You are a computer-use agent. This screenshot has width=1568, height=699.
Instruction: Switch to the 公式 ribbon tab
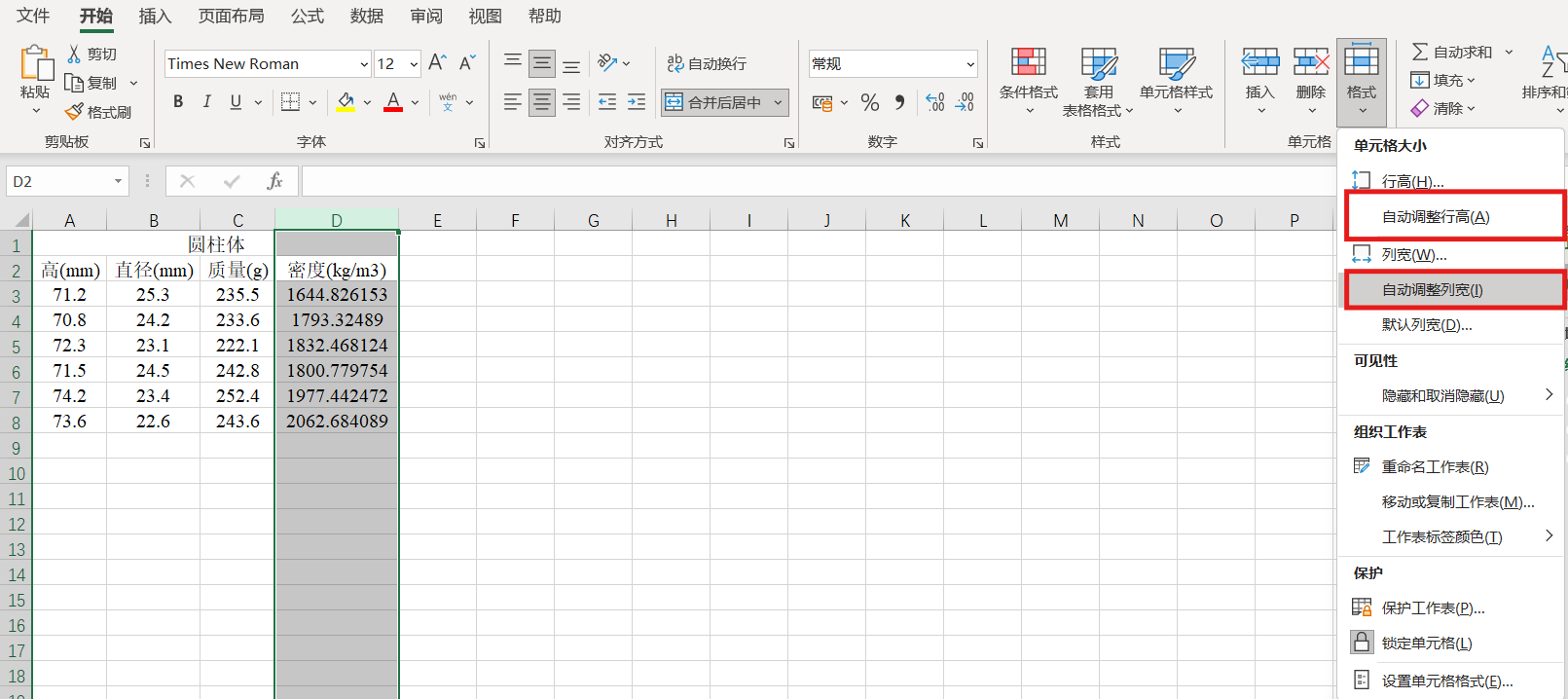coord(308,16)
